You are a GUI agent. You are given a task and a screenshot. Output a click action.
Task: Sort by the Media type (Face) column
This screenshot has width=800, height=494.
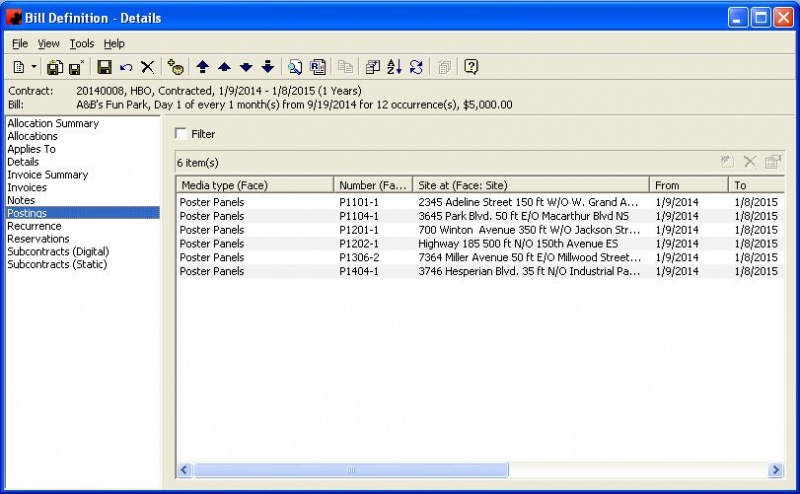pos(254,185)
